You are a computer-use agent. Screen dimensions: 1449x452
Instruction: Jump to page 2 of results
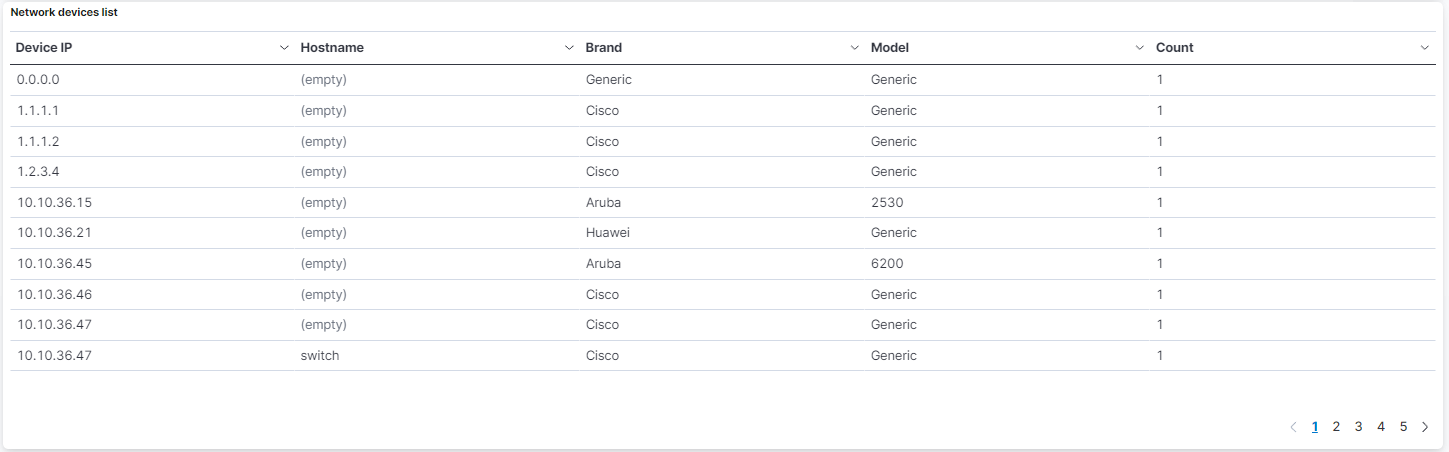pyautogui.click(x=1336, y=427)
